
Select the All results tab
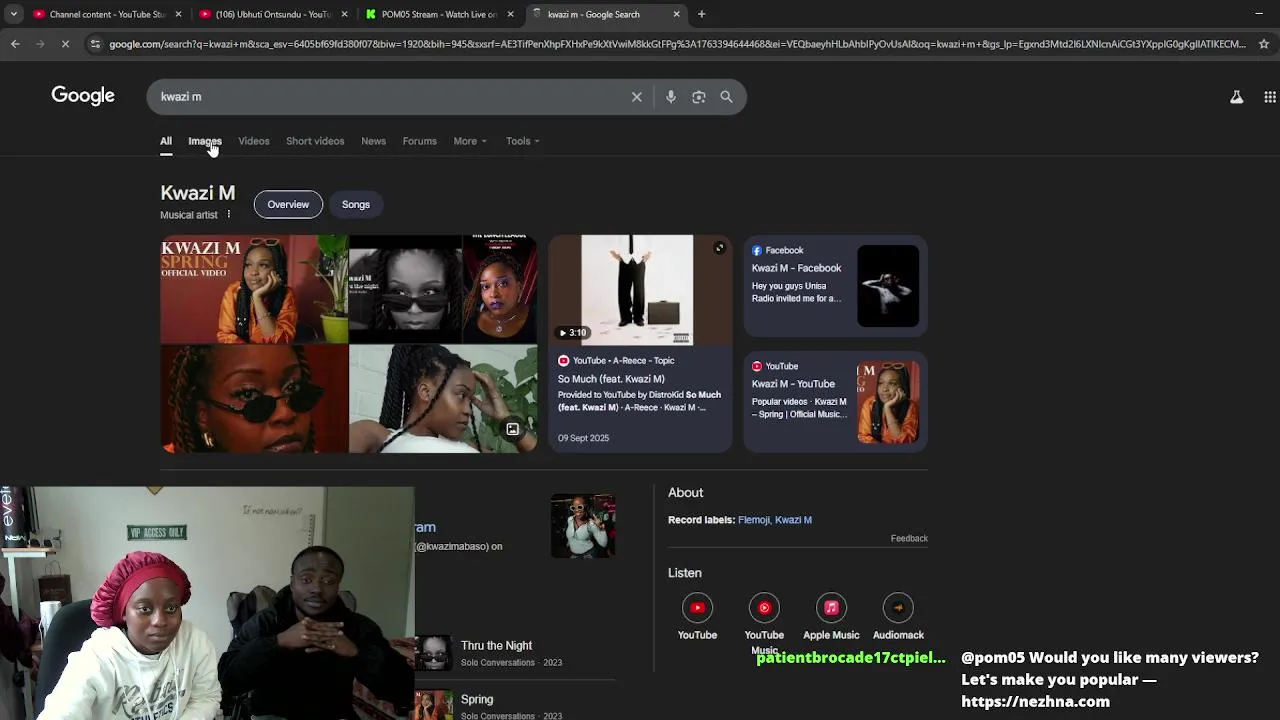point(166,141)
